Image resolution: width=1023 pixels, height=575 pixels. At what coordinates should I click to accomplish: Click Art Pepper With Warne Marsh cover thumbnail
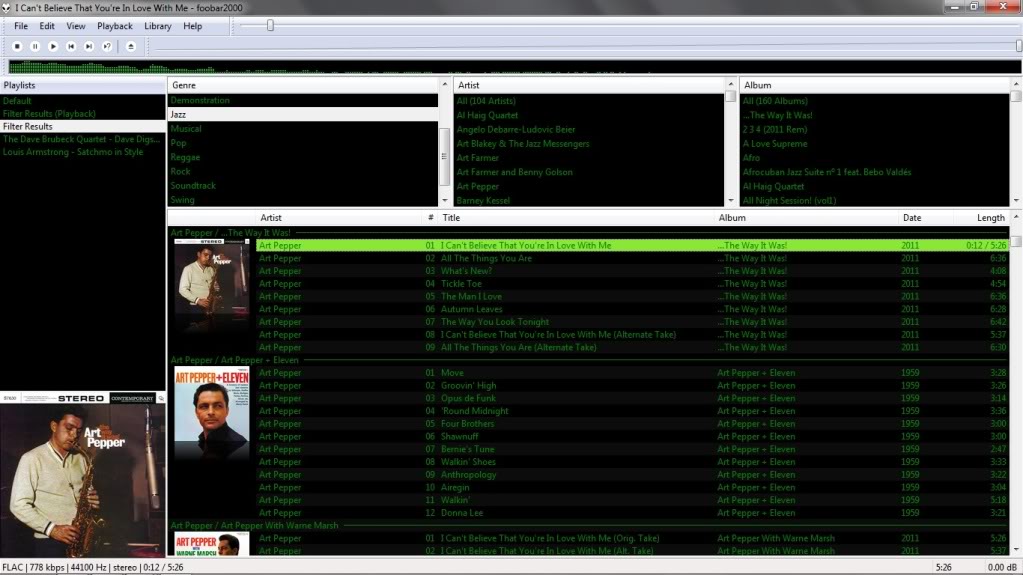point(211,544)
